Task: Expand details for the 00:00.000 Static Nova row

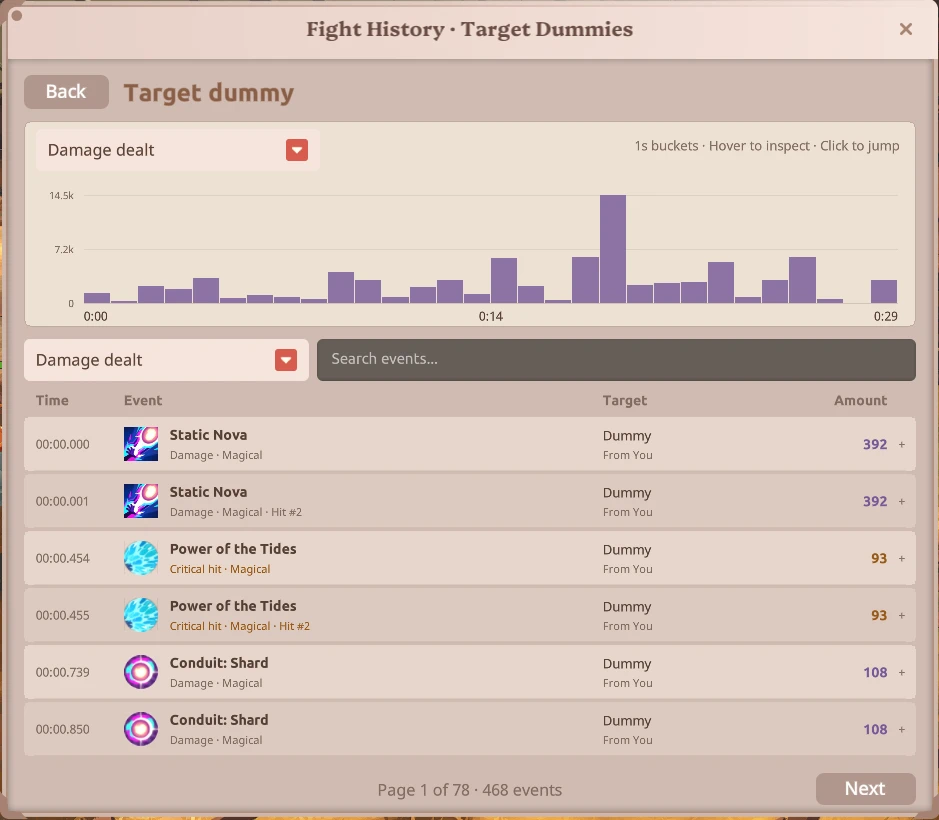Action: 901,444
